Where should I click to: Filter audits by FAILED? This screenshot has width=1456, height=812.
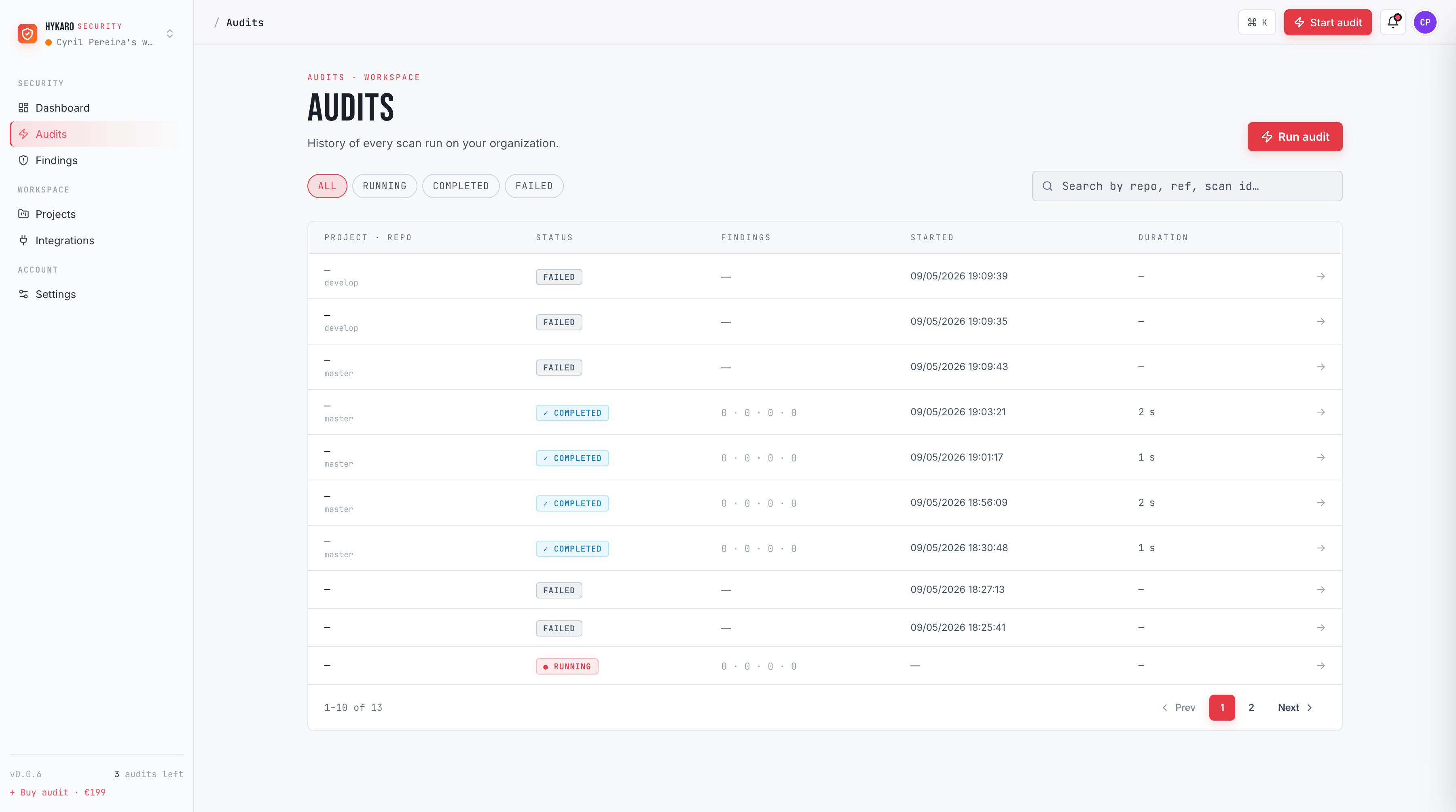(533, 186)
